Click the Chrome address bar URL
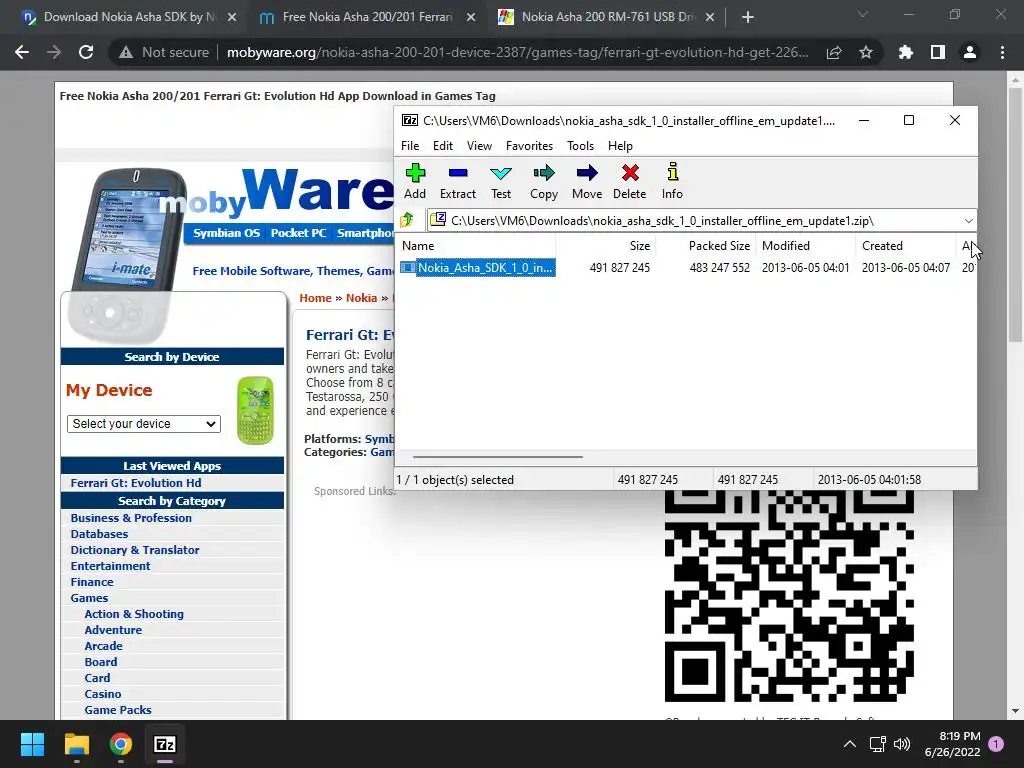1024x768 pixels. coord(517,52)
